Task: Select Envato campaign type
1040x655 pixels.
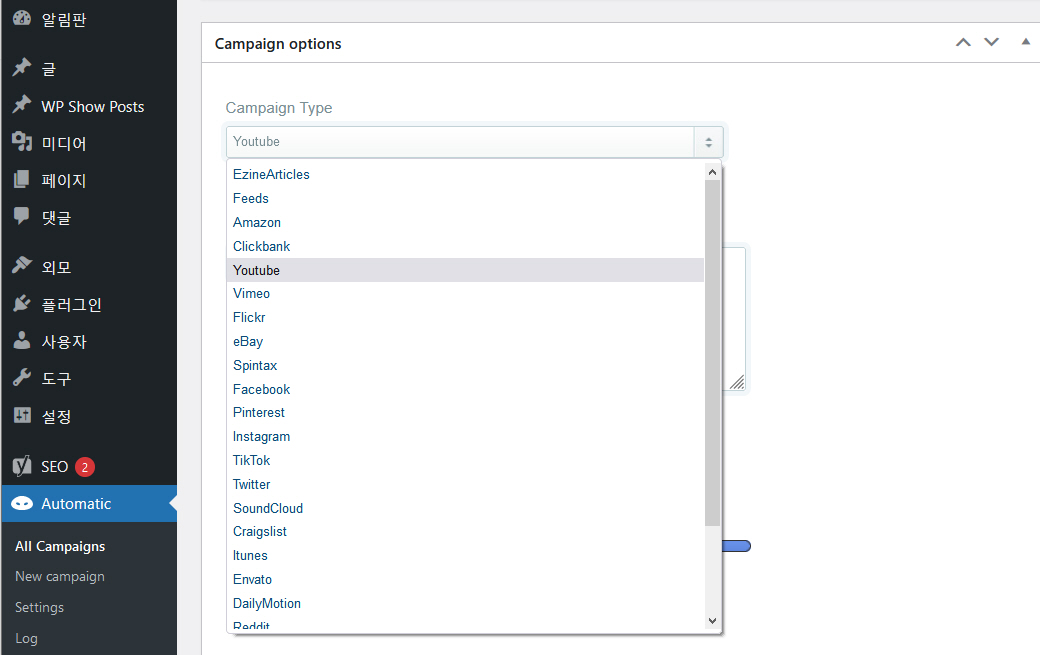Action: tap(465, 579)
